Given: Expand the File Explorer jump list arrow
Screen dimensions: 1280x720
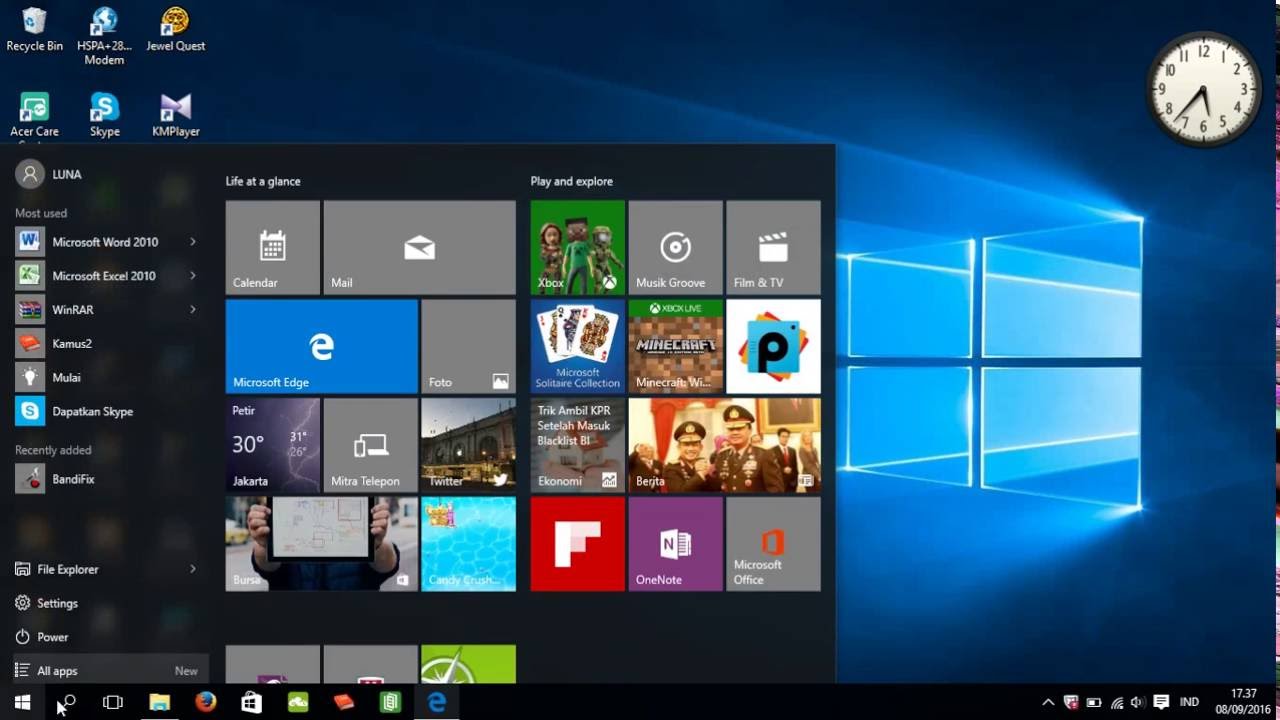Looking at the screenshot, I should click(193, 569).
